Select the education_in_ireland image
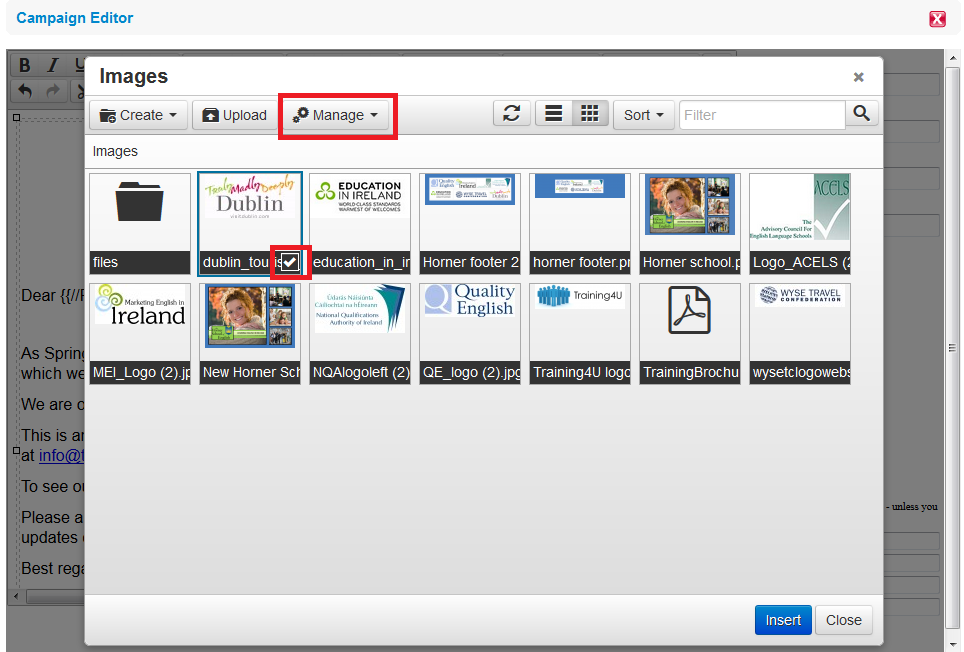Viewport: 964px width, 652px height. 360,224
